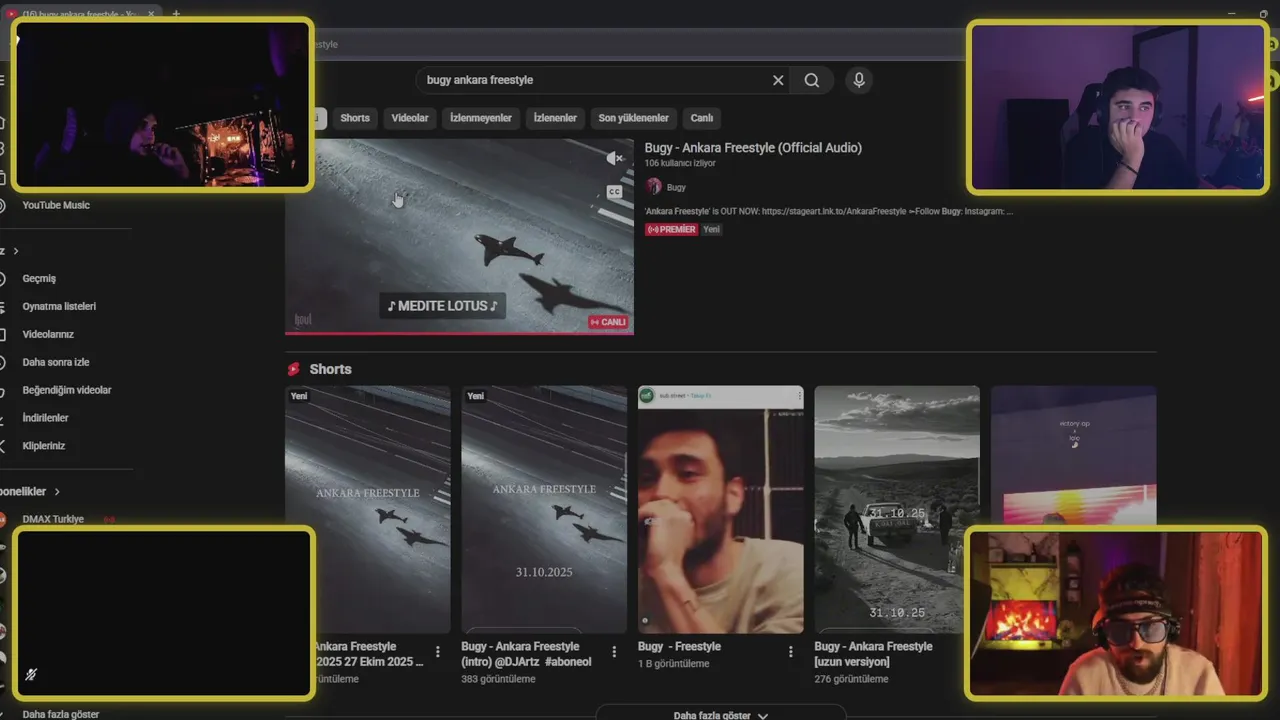
Task: Click the PREMİER badge
Action: [671, 229]
